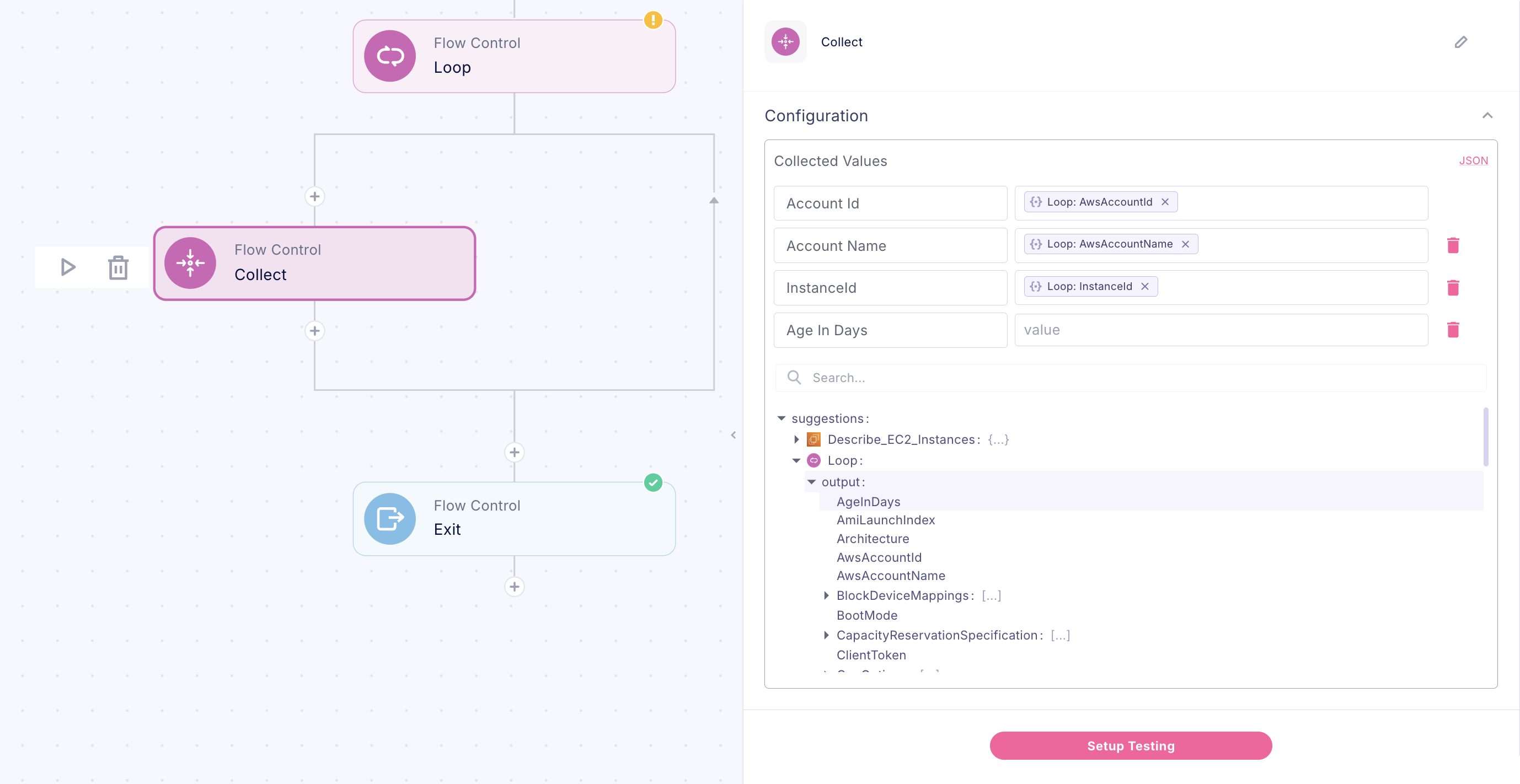Delete the Account Name row
This screenshot has height=784, width=1520.
click(x=1453, y=245)
